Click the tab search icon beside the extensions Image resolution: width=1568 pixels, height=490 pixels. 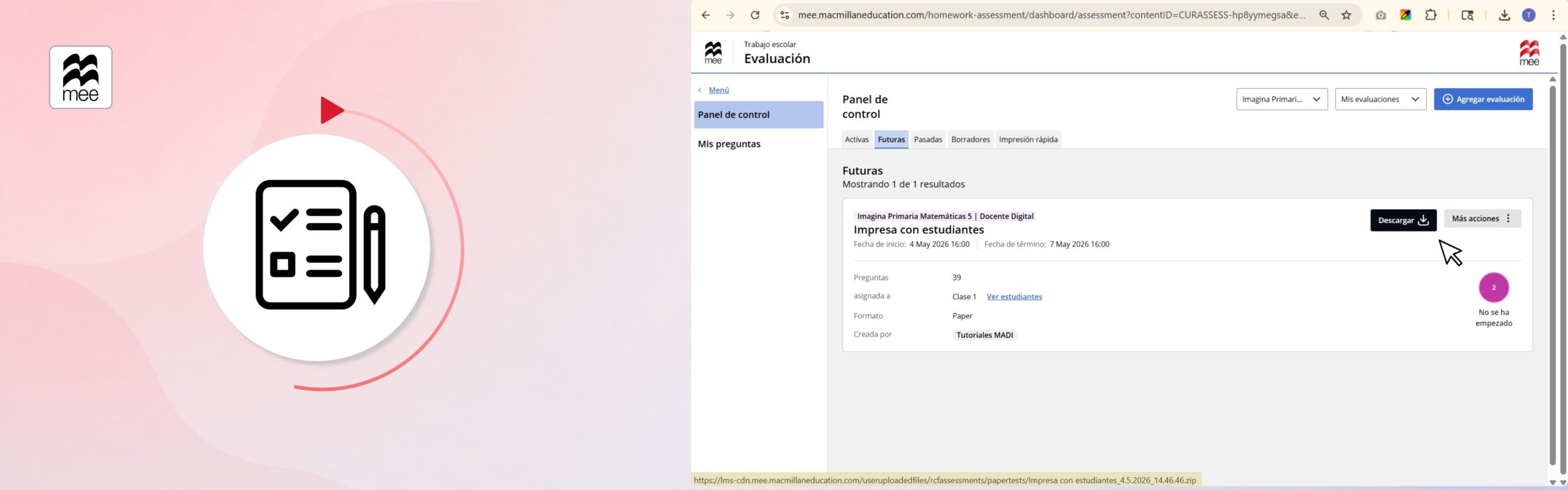(x=1468, y=15)
